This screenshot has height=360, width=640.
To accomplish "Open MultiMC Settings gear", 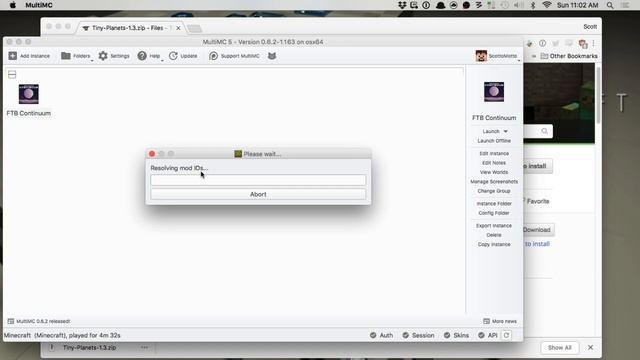I will click(114, 56).
